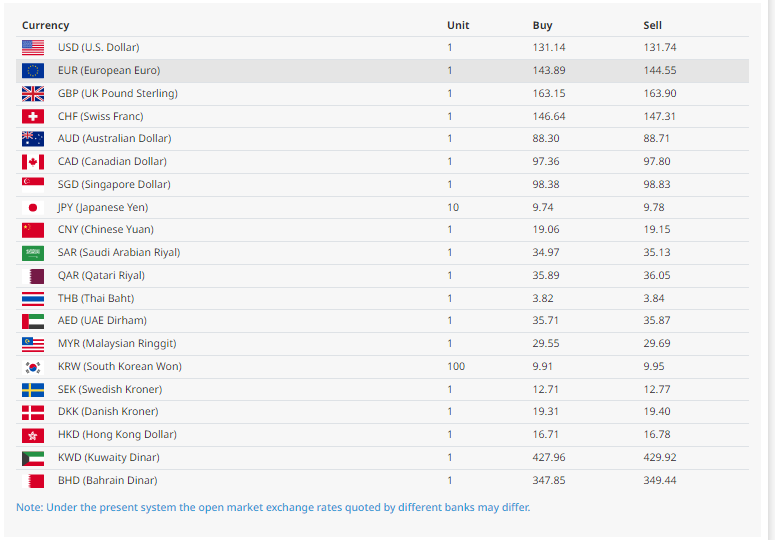The height and width of the screenshot is (540, 775).
Task: Click the GBP sell rate 163.90
Action: click(660, 94)
